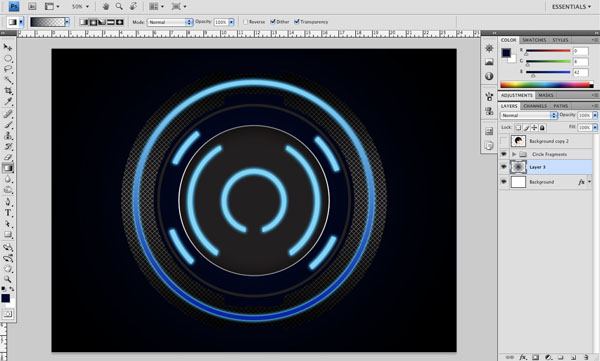600x361 pixels.
Task: Switch to the Styles tab
Action: click(560, 40)
